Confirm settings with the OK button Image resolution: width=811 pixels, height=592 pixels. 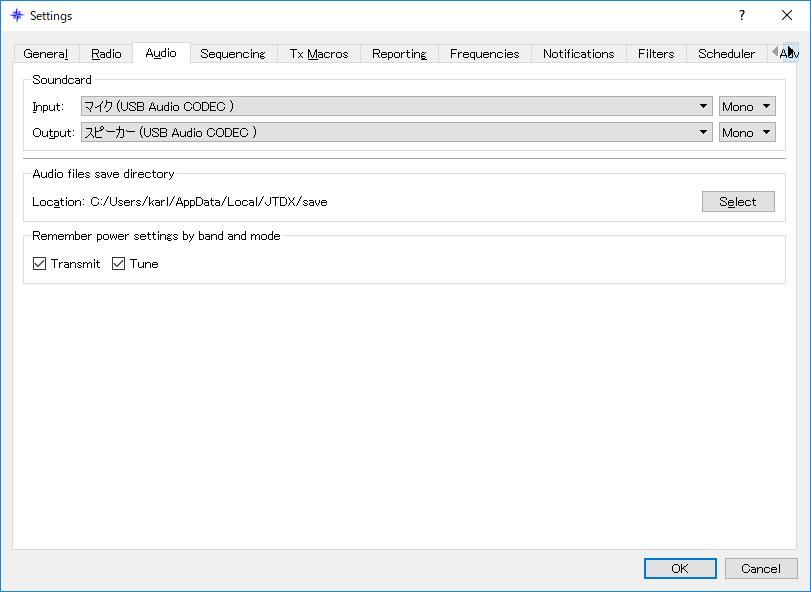pos(680,569)
